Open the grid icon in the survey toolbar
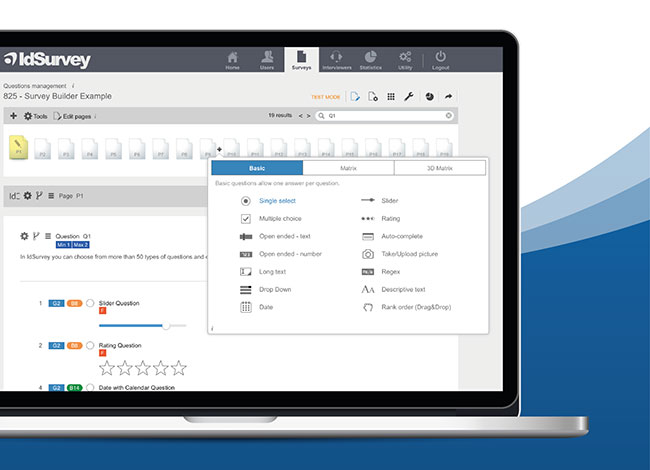The width and height of the screenshot is (650, 470). click(391, 97)
